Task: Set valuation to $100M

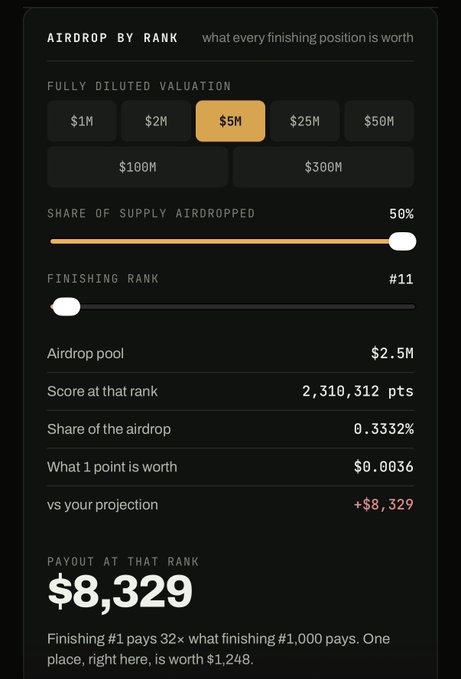Action: (x=138, y=167)
